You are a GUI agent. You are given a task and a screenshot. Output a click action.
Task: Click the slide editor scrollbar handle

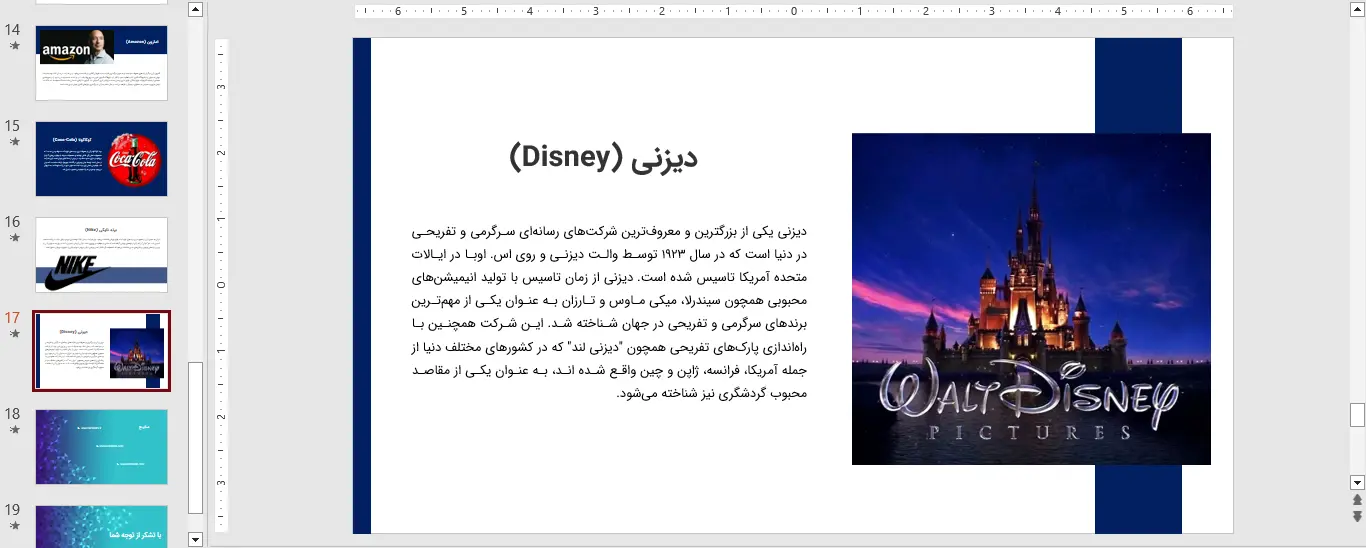pyautogui.click(x=1357, y=415)
